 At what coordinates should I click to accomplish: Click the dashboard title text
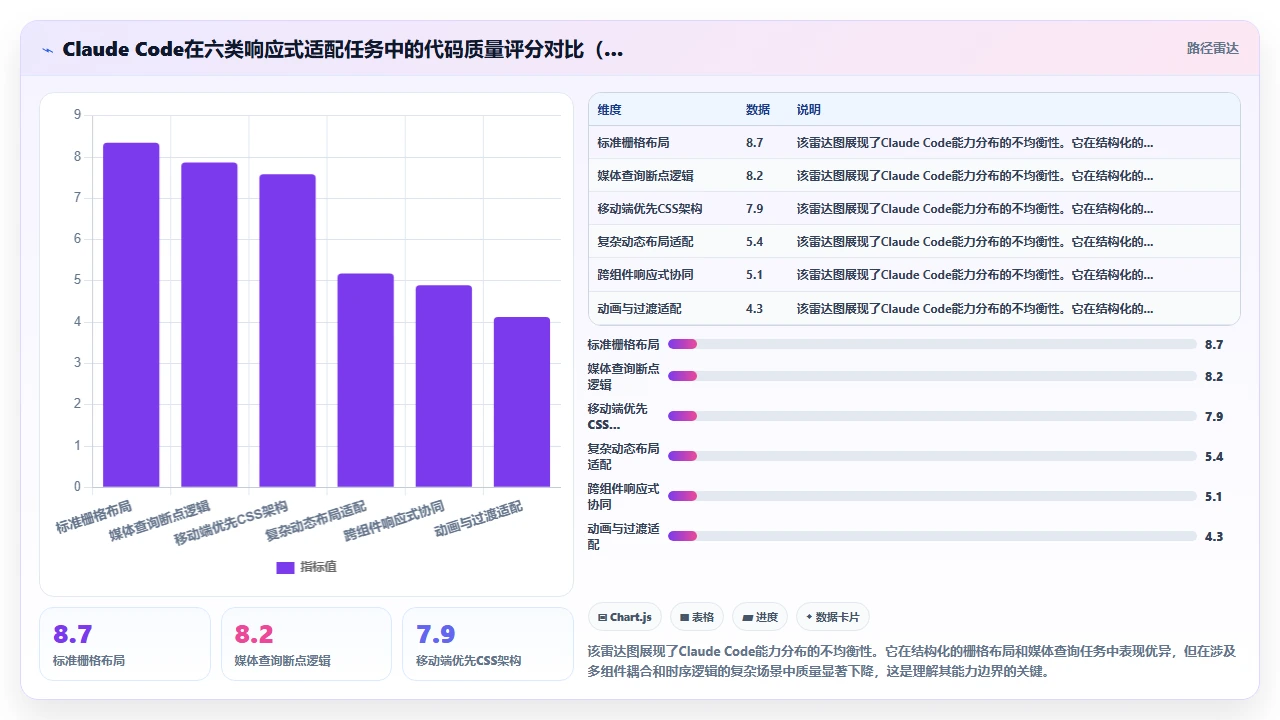tap(342, 49)
